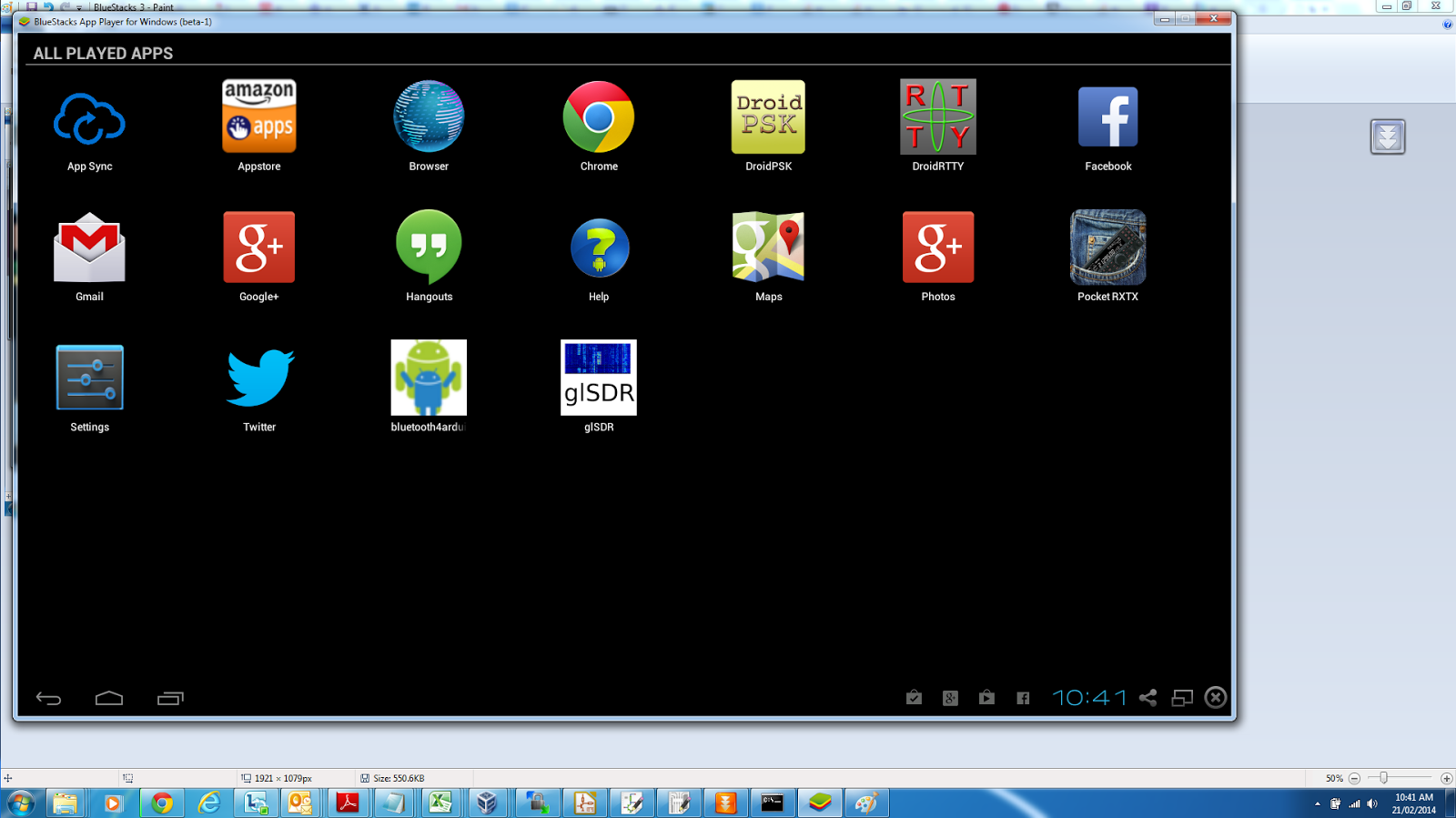
Task: Click the Paint zoom slider handle
Action: click(x=1383, y=778)
